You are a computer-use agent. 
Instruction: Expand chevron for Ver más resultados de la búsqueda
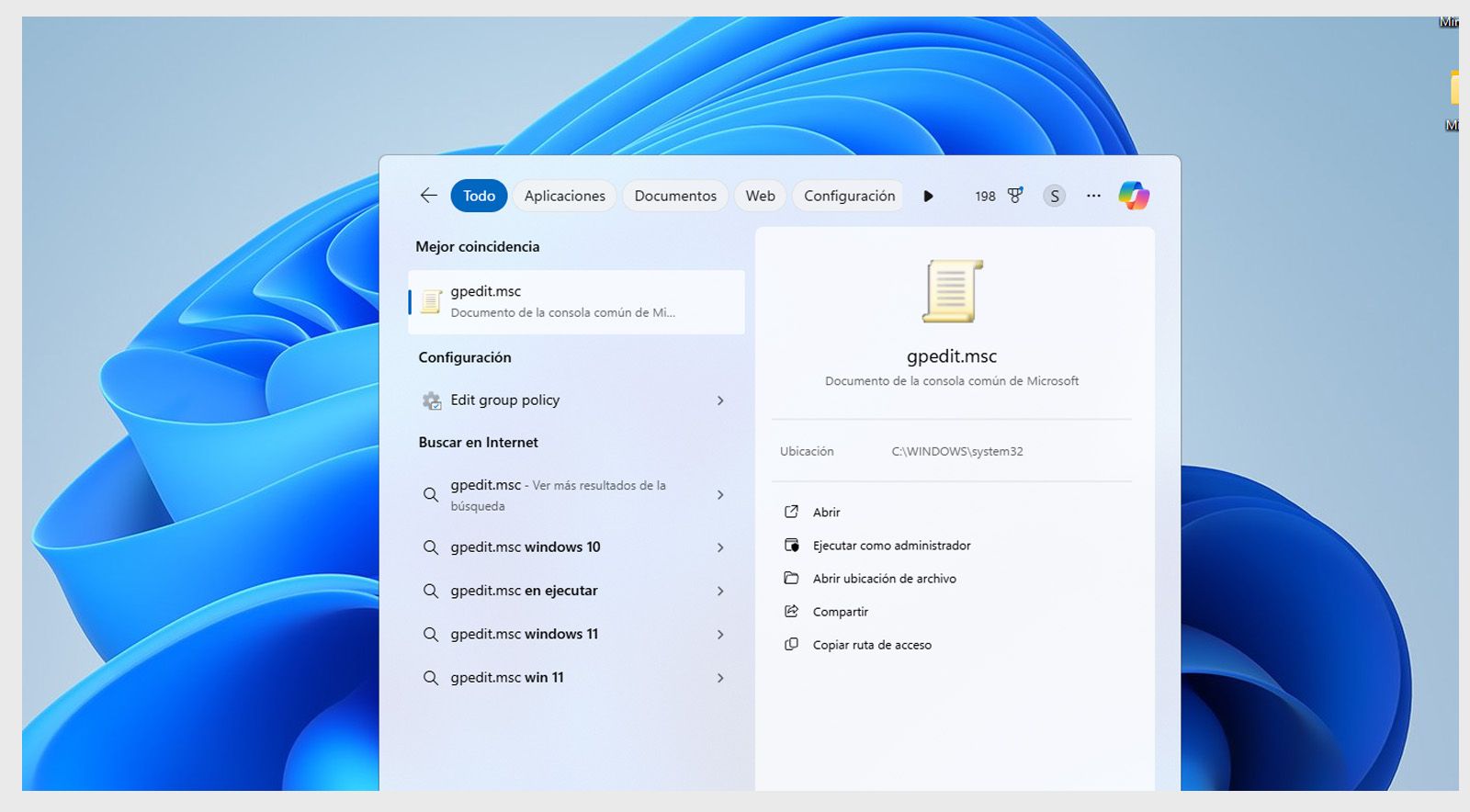click(720, 495)
